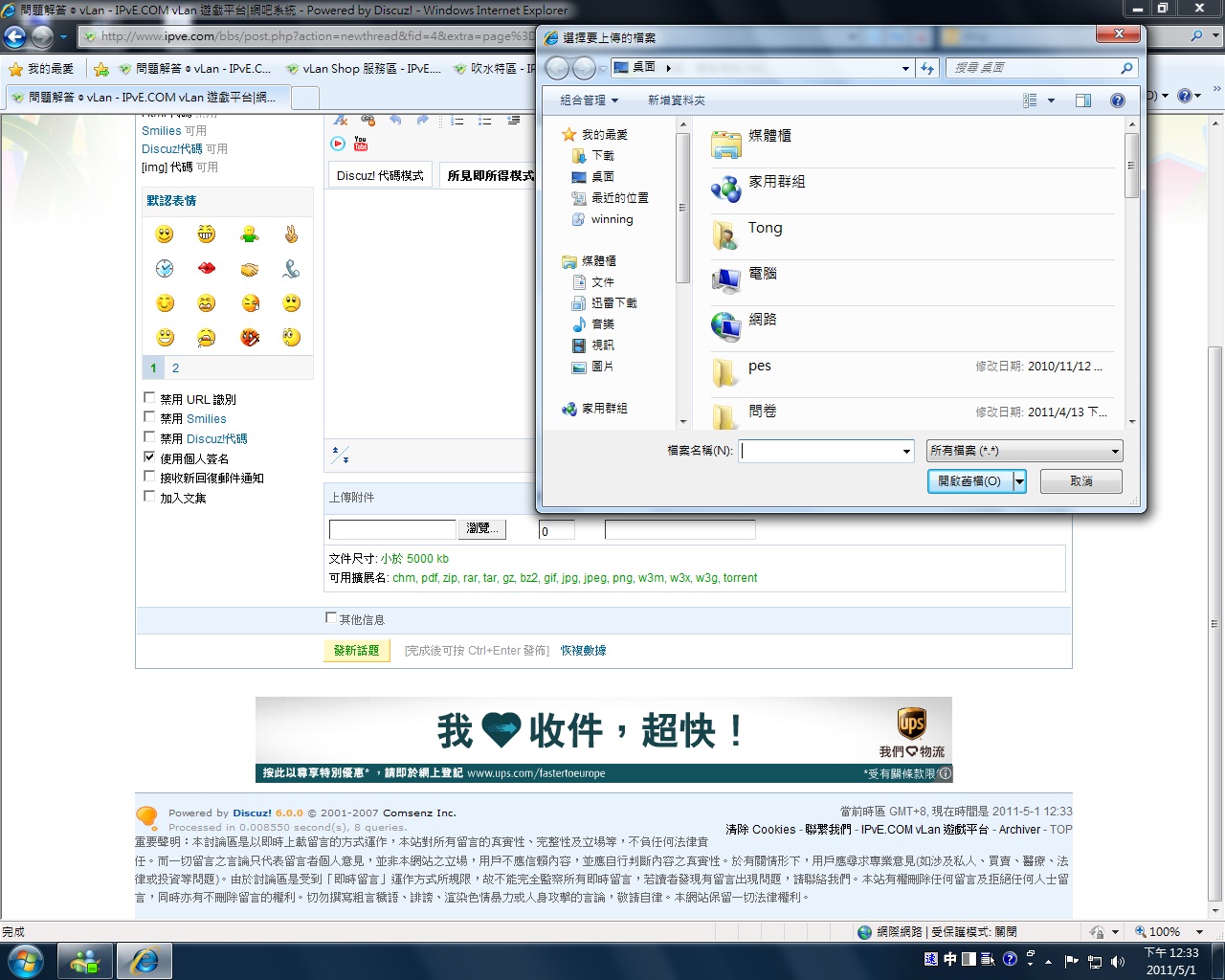This screenshot has height=980, width=1225.
Task: Click the media player insert icon
Action: (x=338, y=144)
